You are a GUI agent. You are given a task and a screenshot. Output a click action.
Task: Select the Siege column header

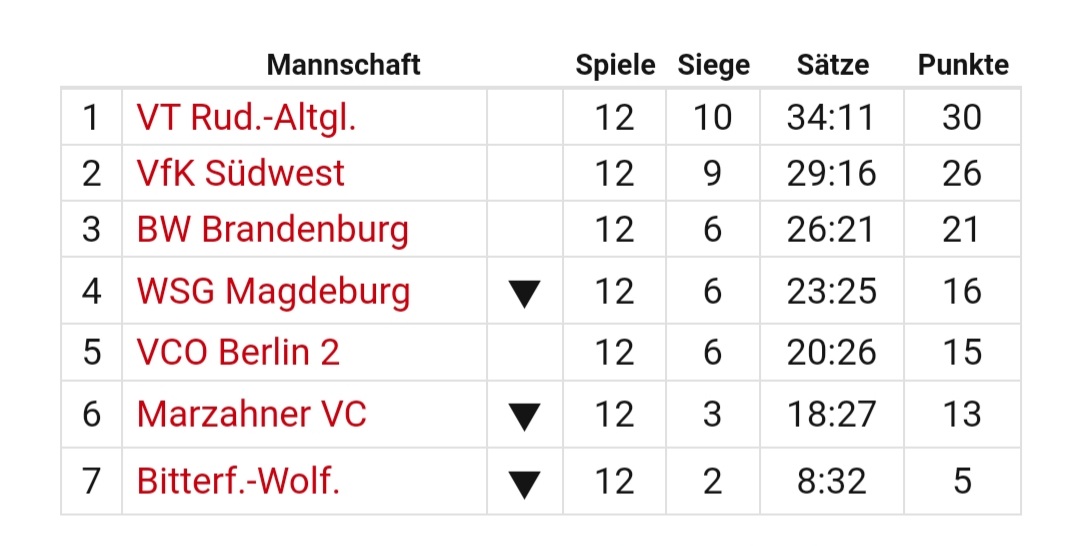click(x=713, y=66)
